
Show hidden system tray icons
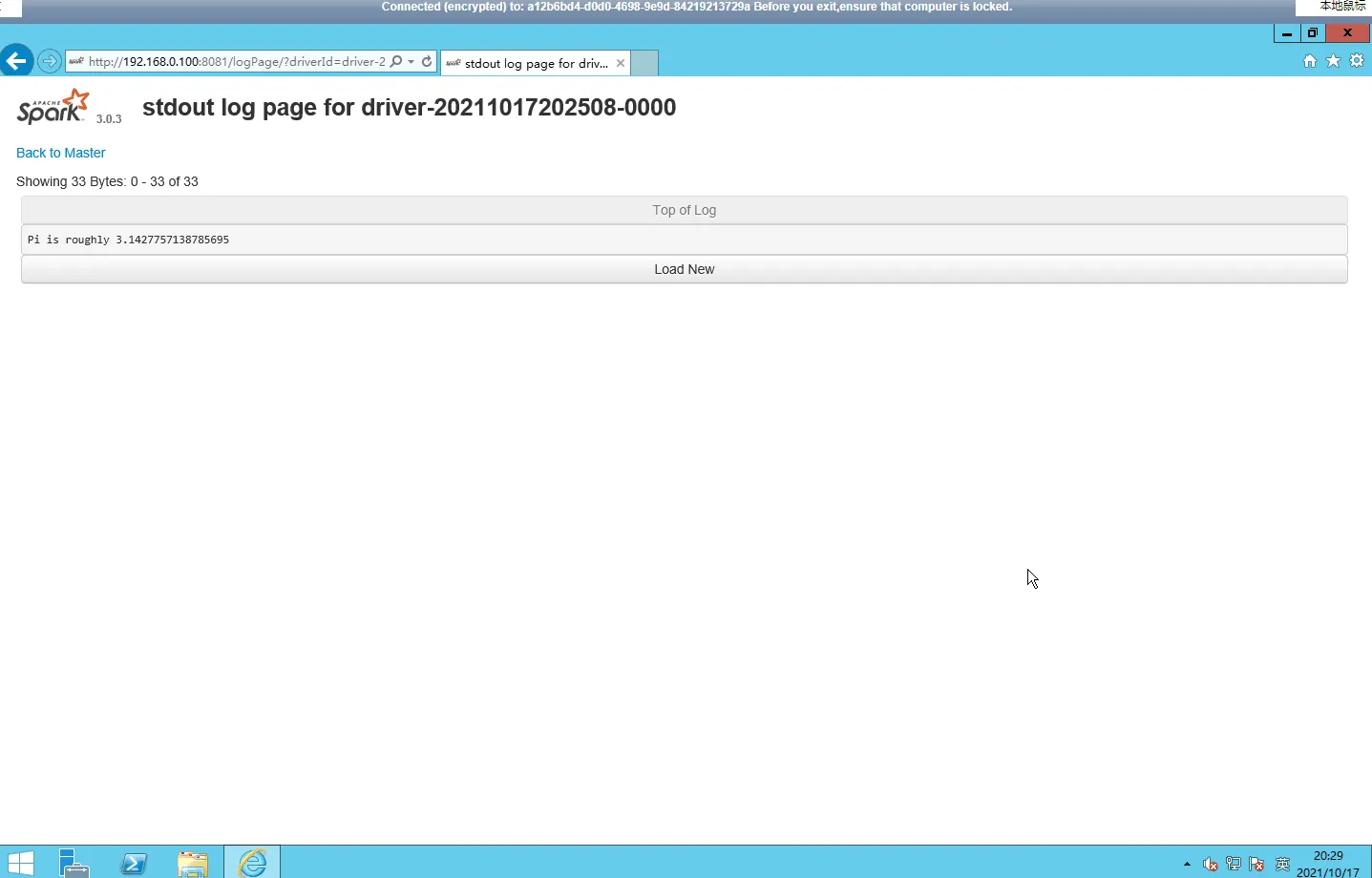[x=1187, y=865]
